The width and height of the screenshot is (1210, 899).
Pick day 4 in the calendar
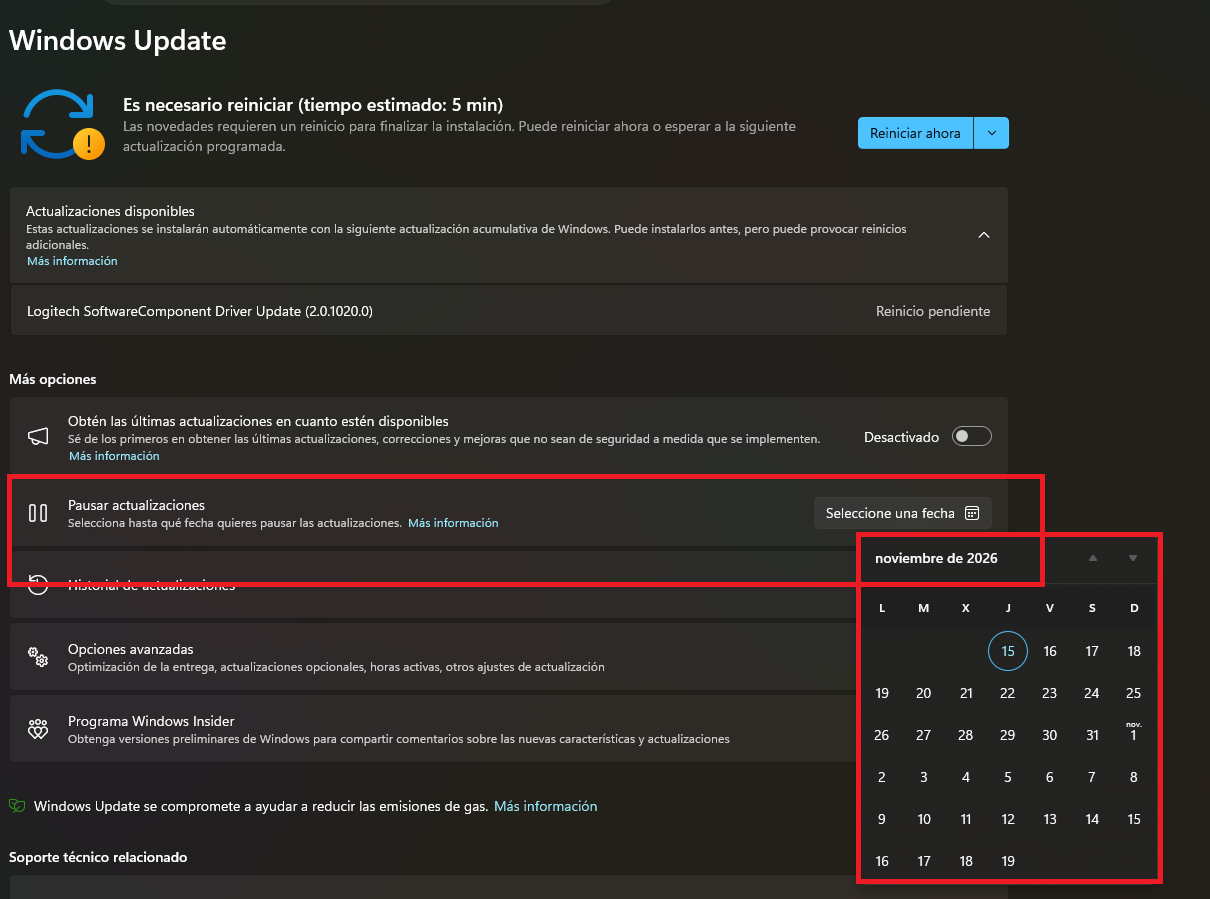966,777
